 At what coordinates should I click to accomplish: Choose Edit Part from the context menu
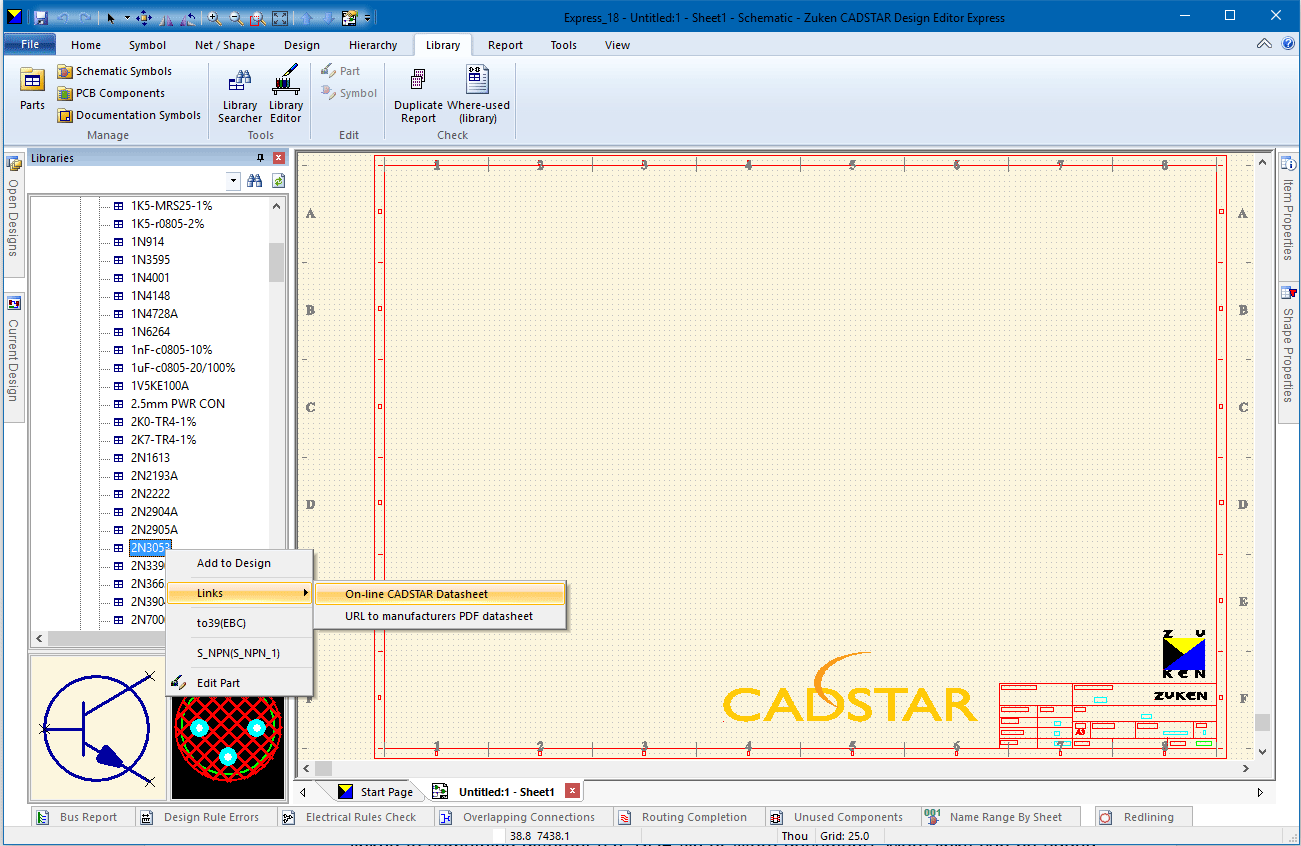pos(239,683)
